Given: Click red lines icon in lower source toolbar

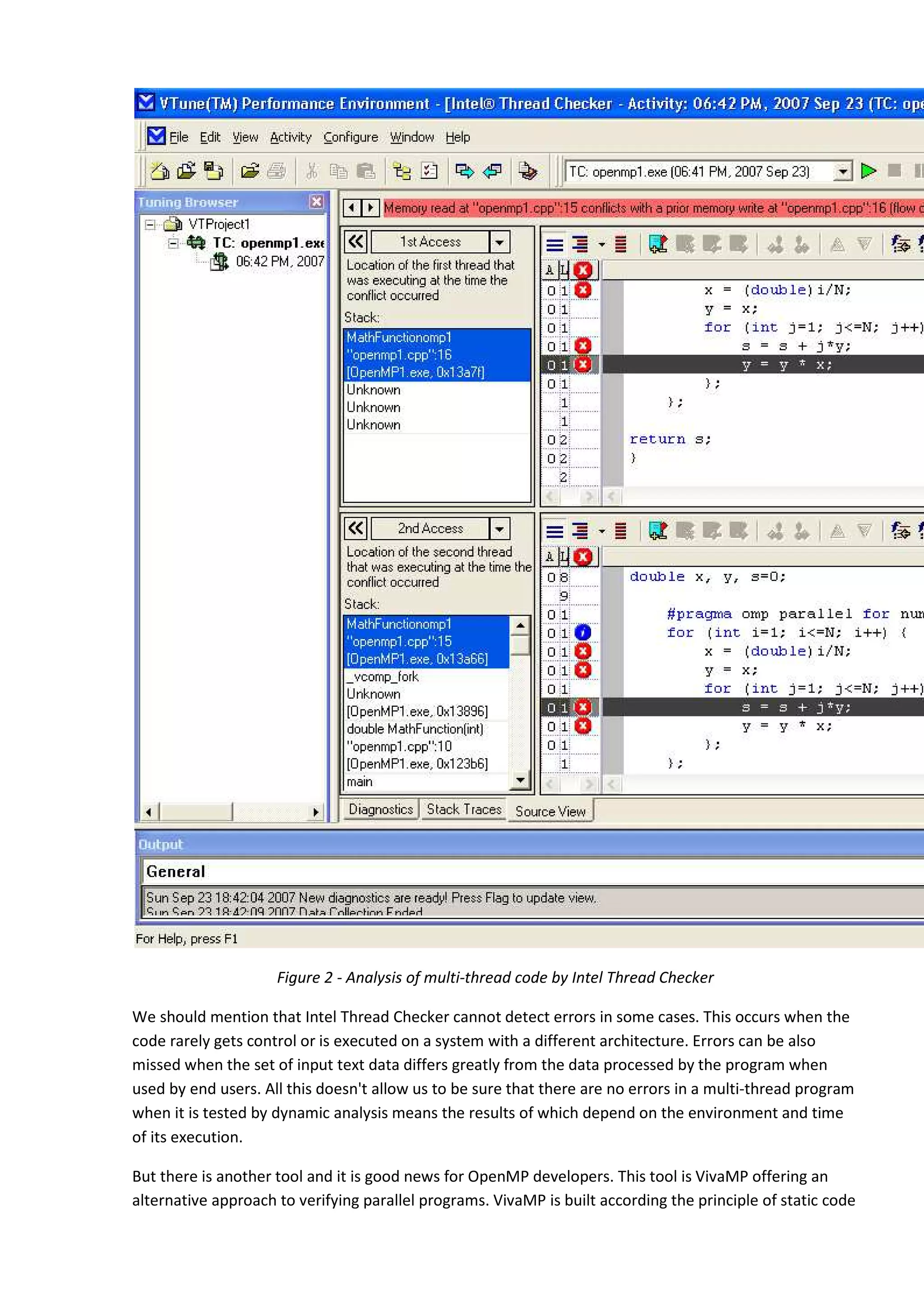Looking at the screenshot, I should point(620,532).
